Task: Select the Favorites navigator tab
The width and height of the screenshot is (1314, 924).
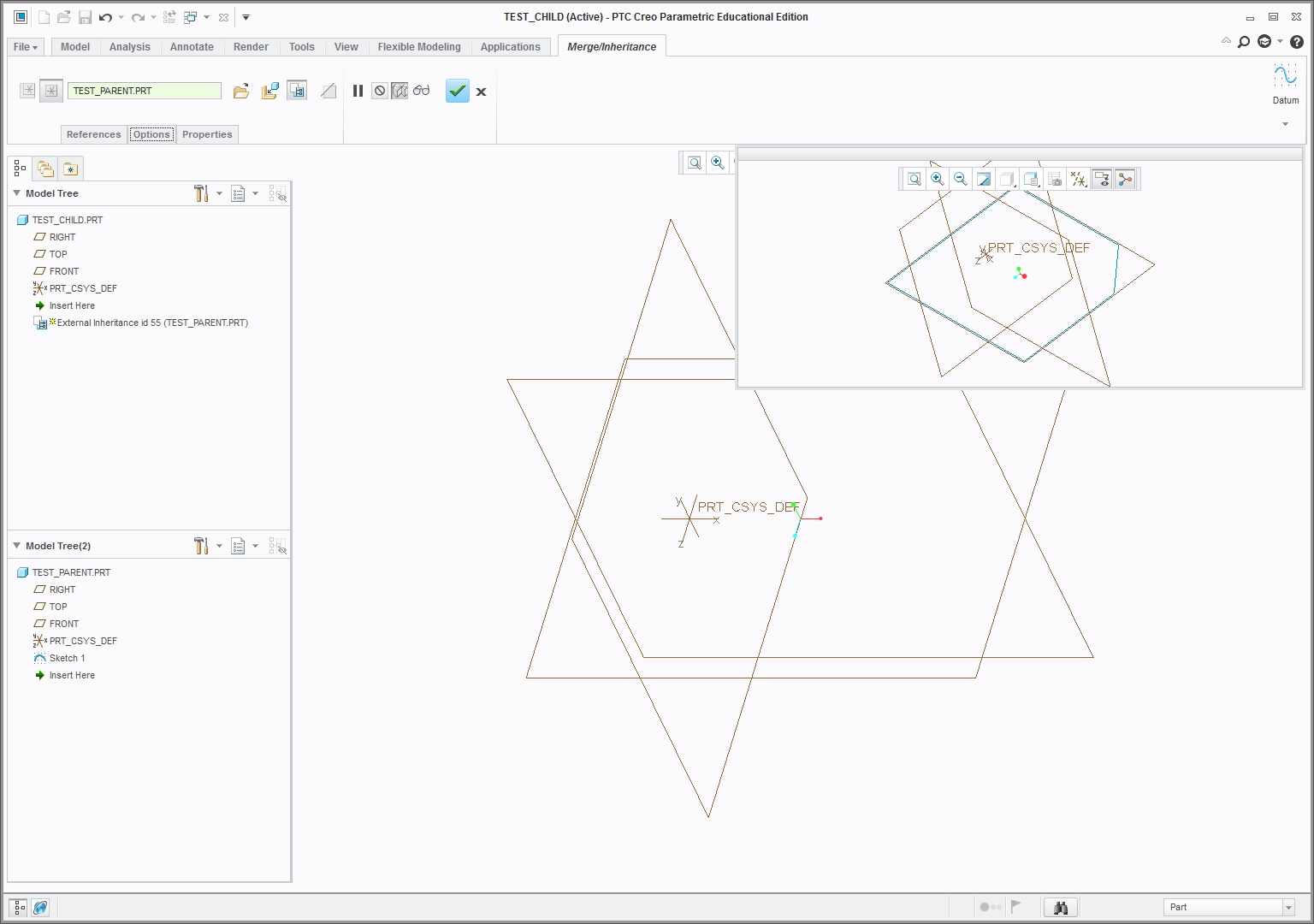Action: click(70, 169)
